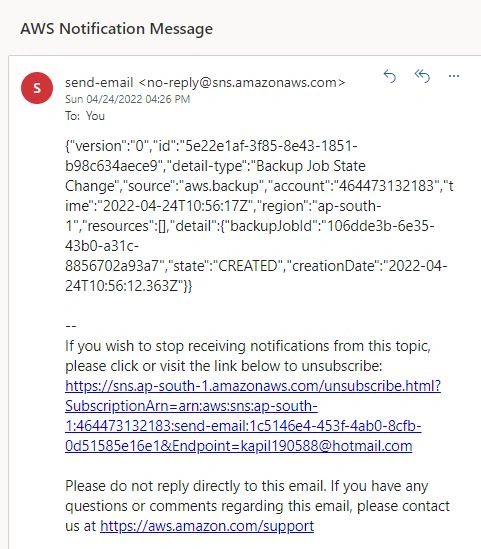Open the sns.ap-south-1 unsubscribe.html link

click(x=253, y=386)
